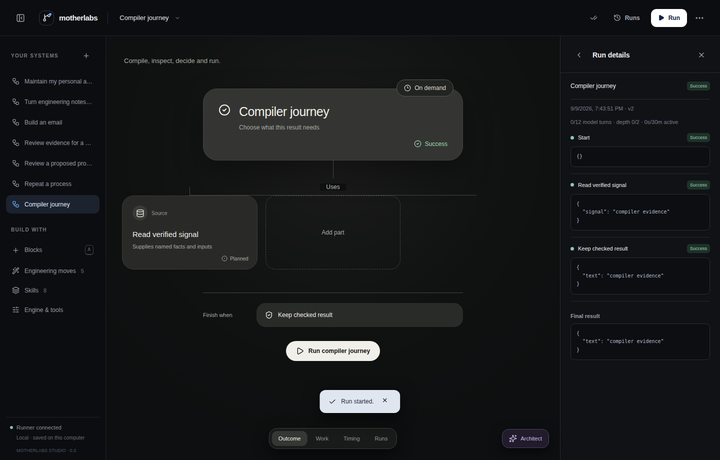
Task: Click the Compiler journey check circle icon
Action: pyautogui.click(x=224, y=110)
